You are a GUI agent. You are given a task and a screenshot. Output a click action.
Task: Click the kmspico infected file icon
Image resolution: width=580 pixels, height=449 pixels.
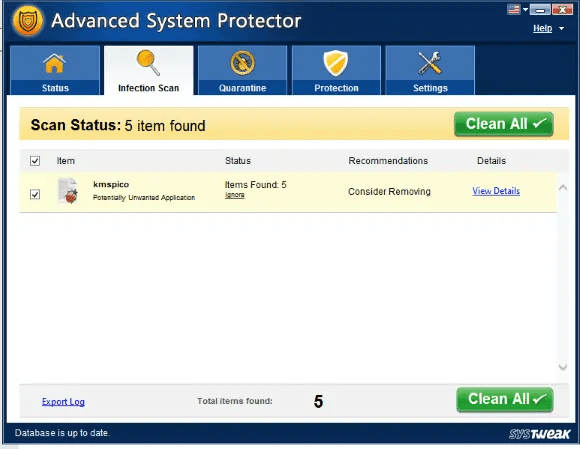point(68,190)
